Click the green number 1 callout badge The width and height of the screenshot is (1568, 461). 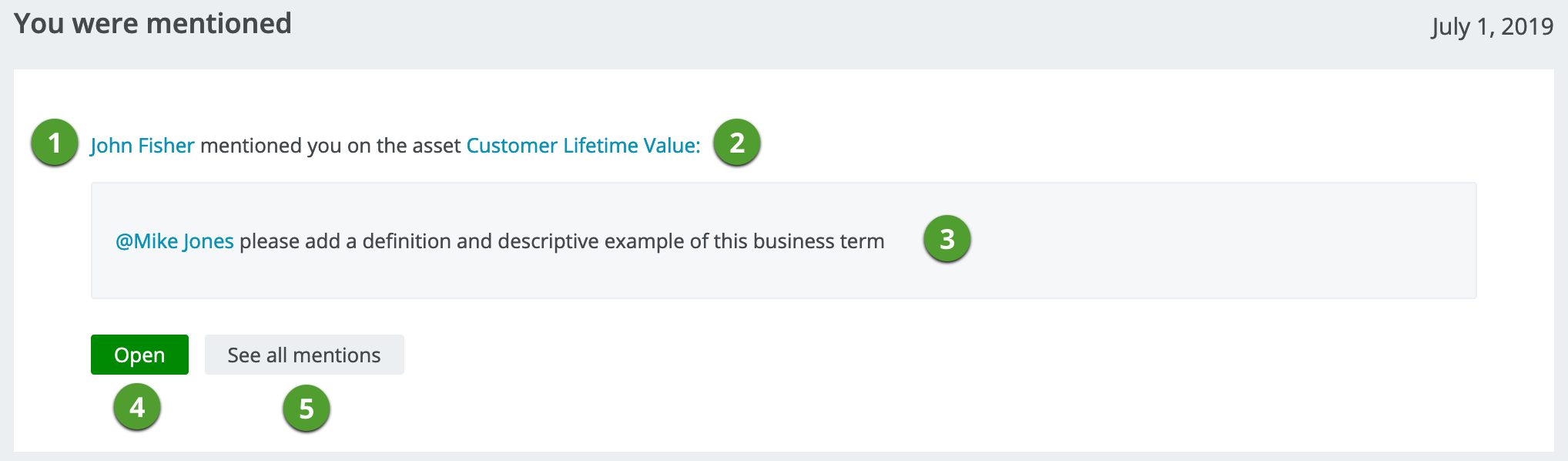click(x=55, y=143)
